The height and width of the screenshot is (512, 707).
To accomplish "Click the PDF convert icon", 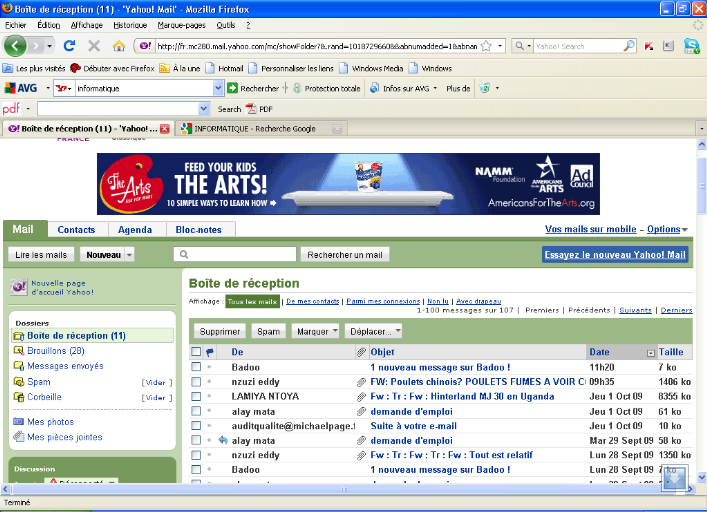I will pos(251,109).
